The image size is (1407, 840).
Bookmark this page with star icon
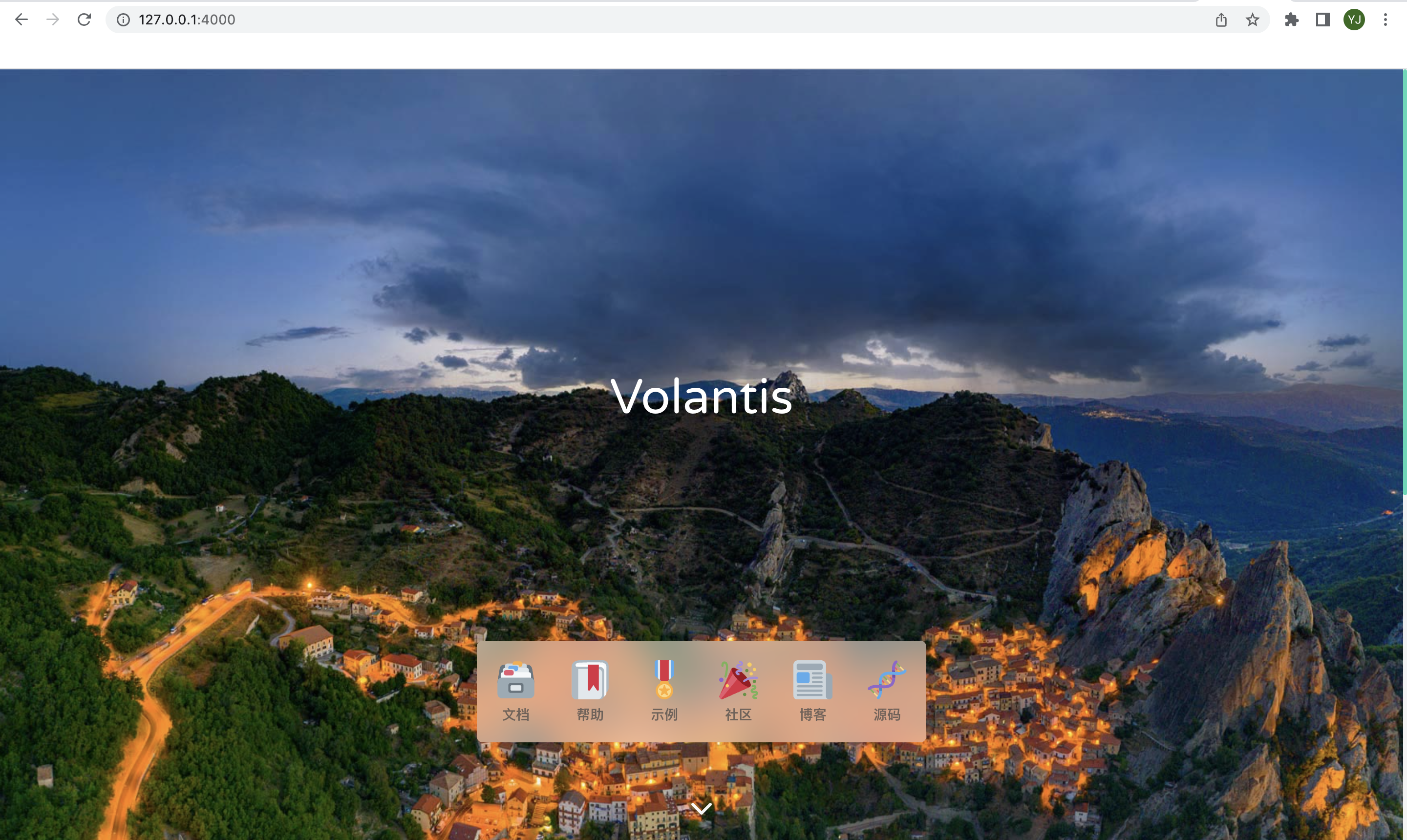[x=1252, y=20]
